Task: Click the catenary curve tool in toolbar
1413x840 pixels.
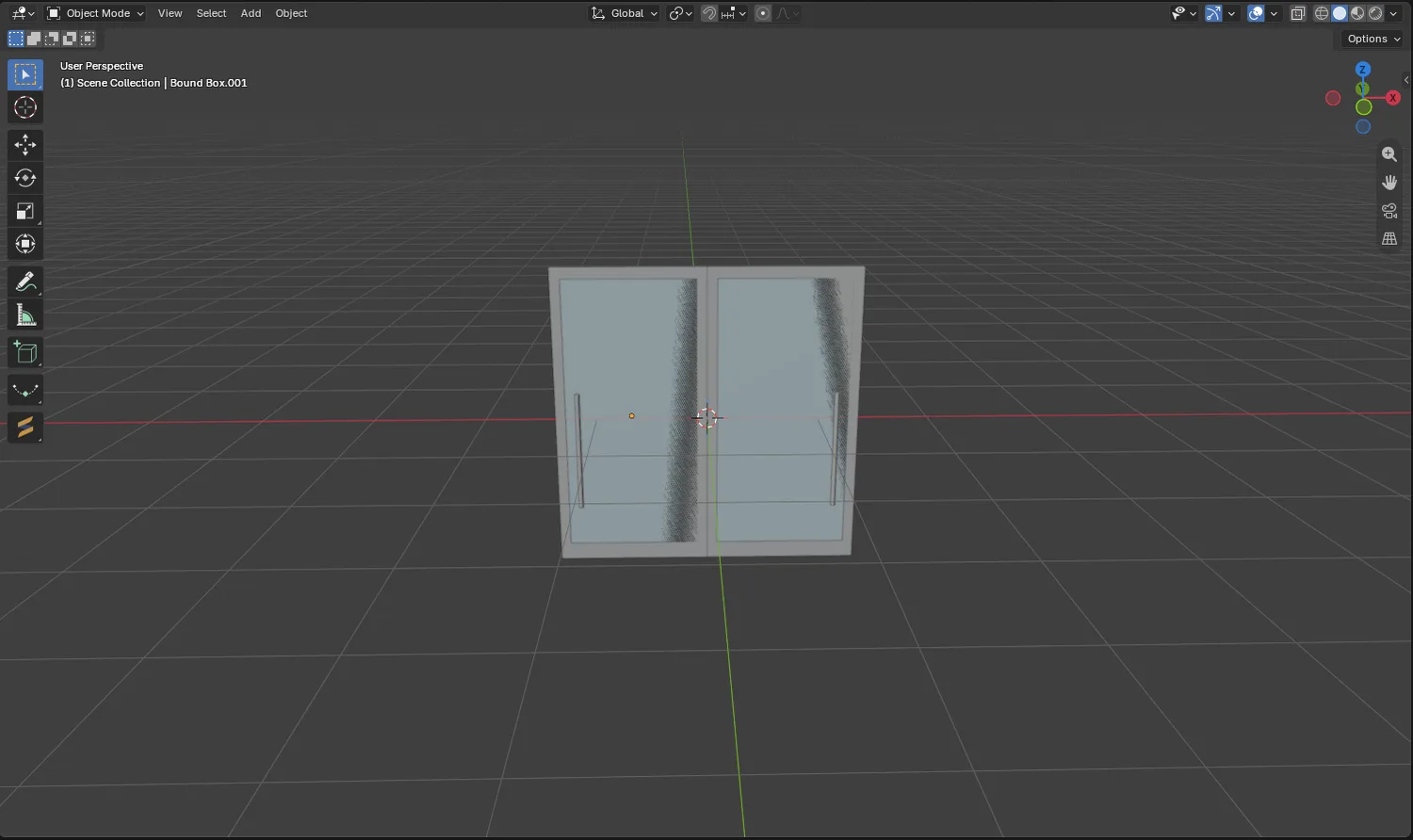Action: click(x=25, y=390)
